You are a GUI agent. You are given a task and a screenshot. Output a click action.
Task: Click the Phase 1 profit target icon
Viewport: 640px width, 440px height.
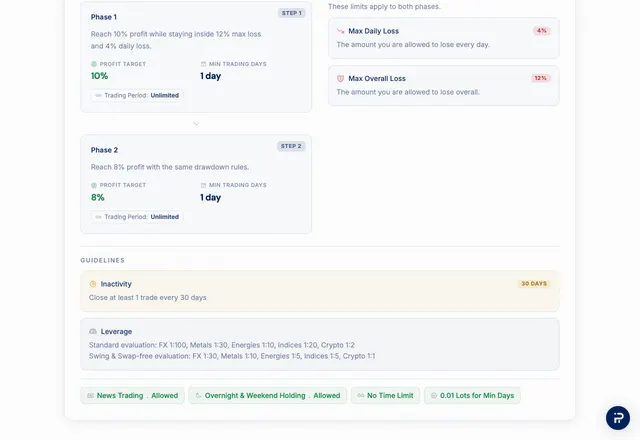(94, 64)
